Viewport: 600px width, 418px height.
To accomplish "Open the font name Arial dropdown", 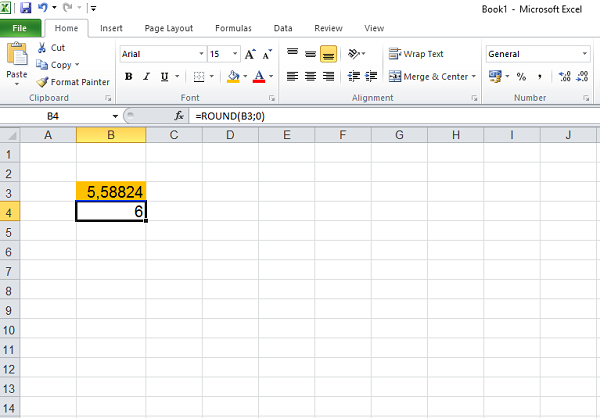I will coord(201,54).
